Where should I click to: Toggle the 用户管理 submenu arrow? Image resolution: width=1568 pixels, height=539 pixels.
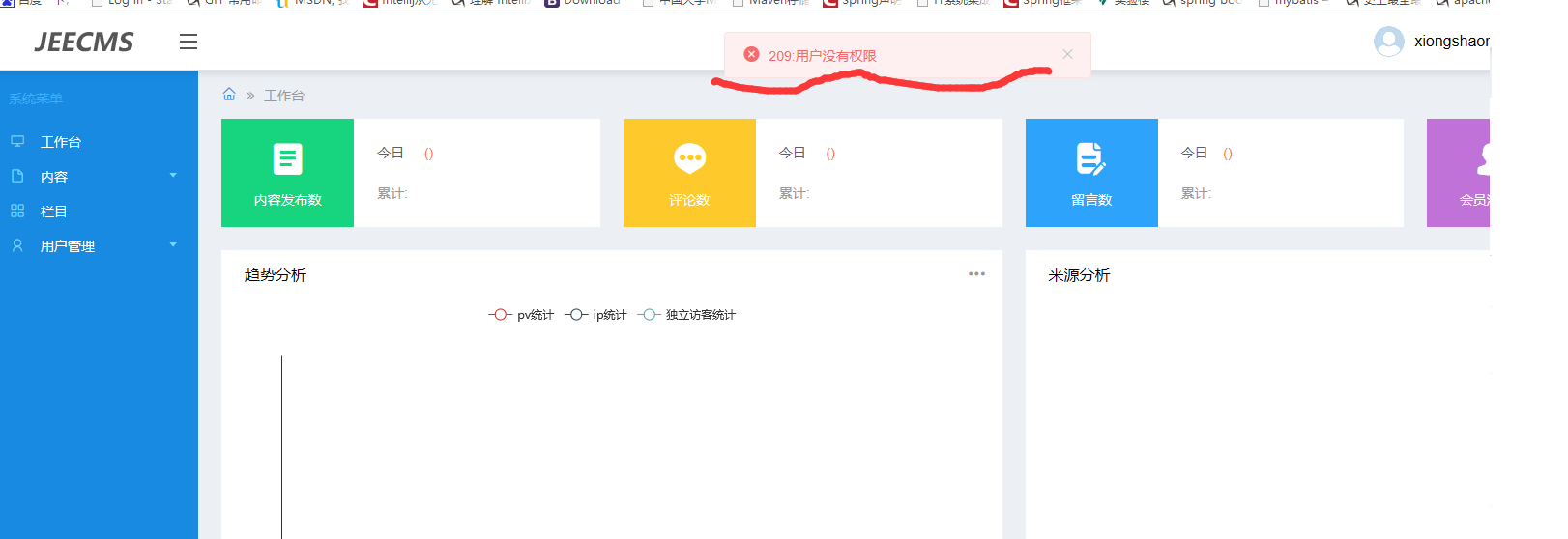pyautogui.click(x=173, y=245)
